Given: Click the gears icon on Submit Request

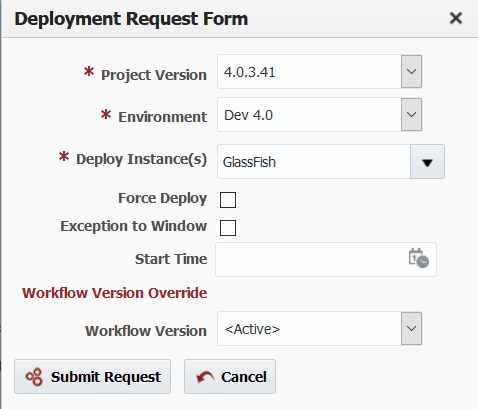Looking at the screenshot, I should click(x=34, y=377).
